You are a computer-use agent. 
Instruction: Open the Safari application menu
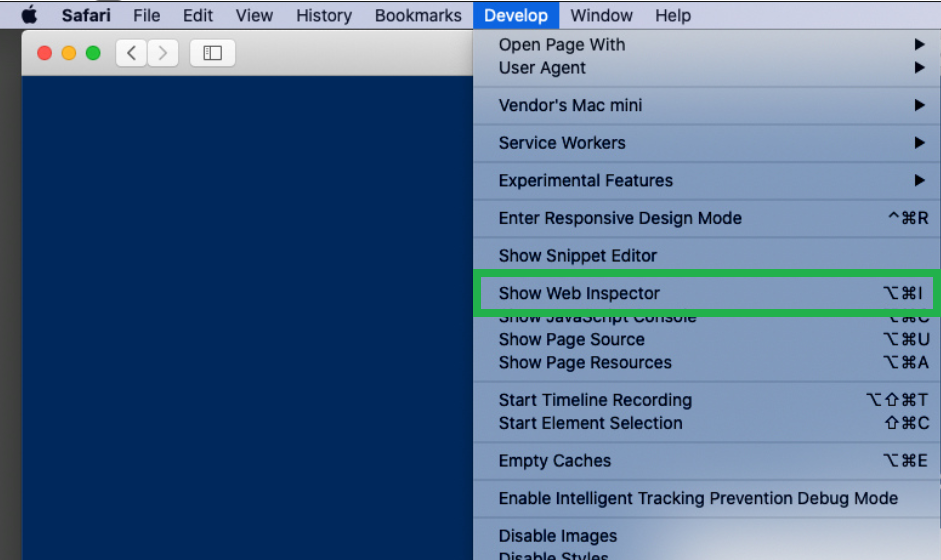coord(86,15)
